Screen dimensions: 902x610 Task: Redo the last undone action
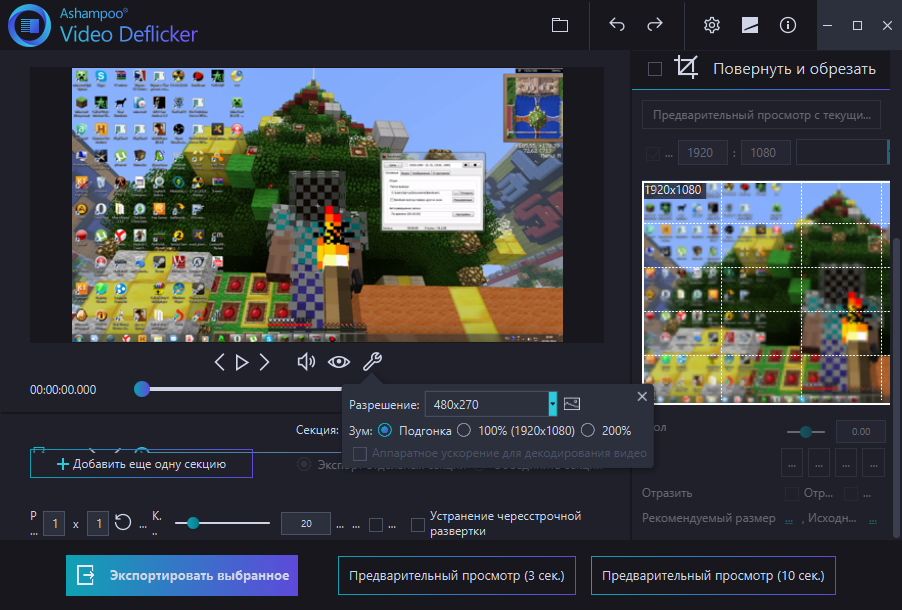click(655, 25)
